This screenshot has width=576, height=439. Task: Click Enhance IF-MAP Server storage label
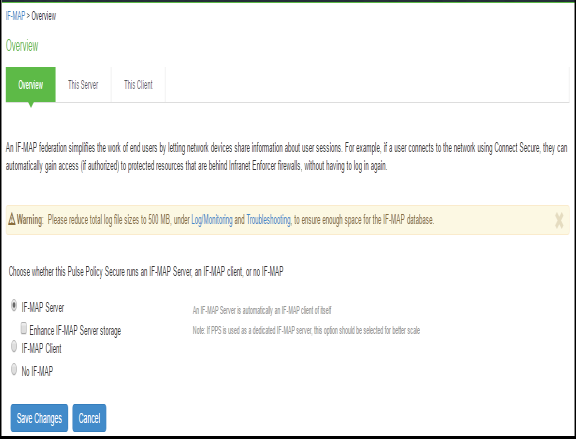click(x=75, y=330)
